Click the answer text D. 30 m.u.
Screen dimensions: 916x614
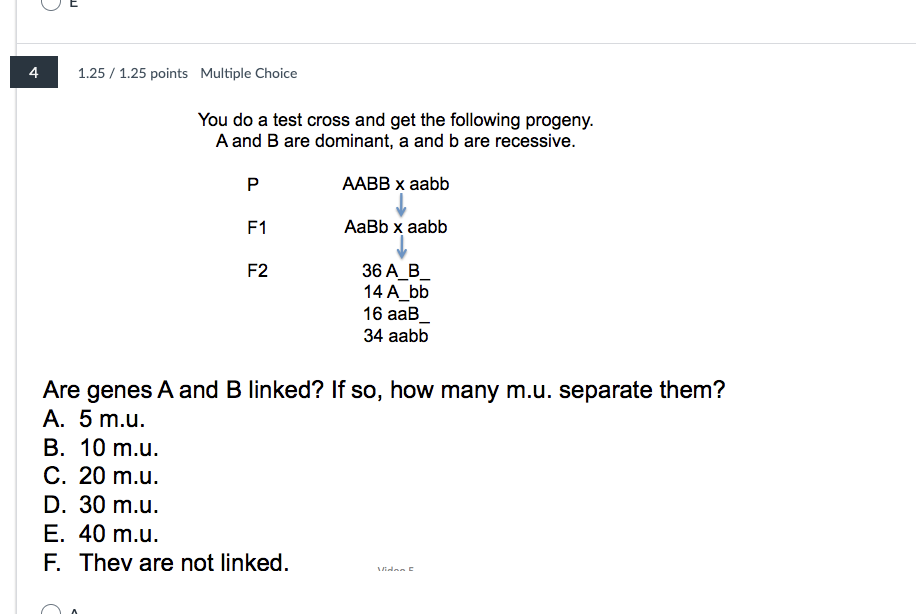pyautogui.click(x=101, y=505)
